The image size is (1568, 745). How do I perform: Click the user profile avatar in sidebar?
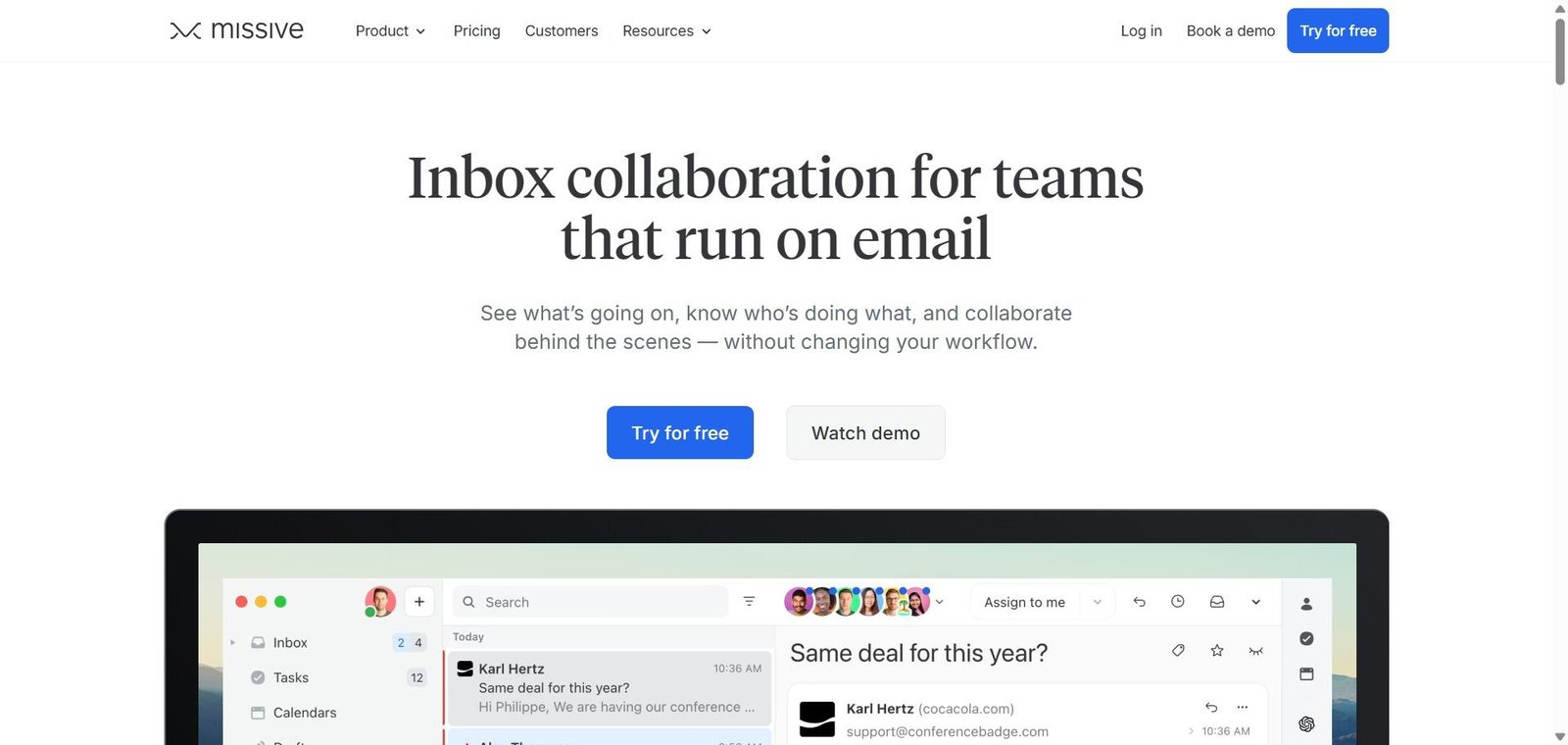coord(379,602)
